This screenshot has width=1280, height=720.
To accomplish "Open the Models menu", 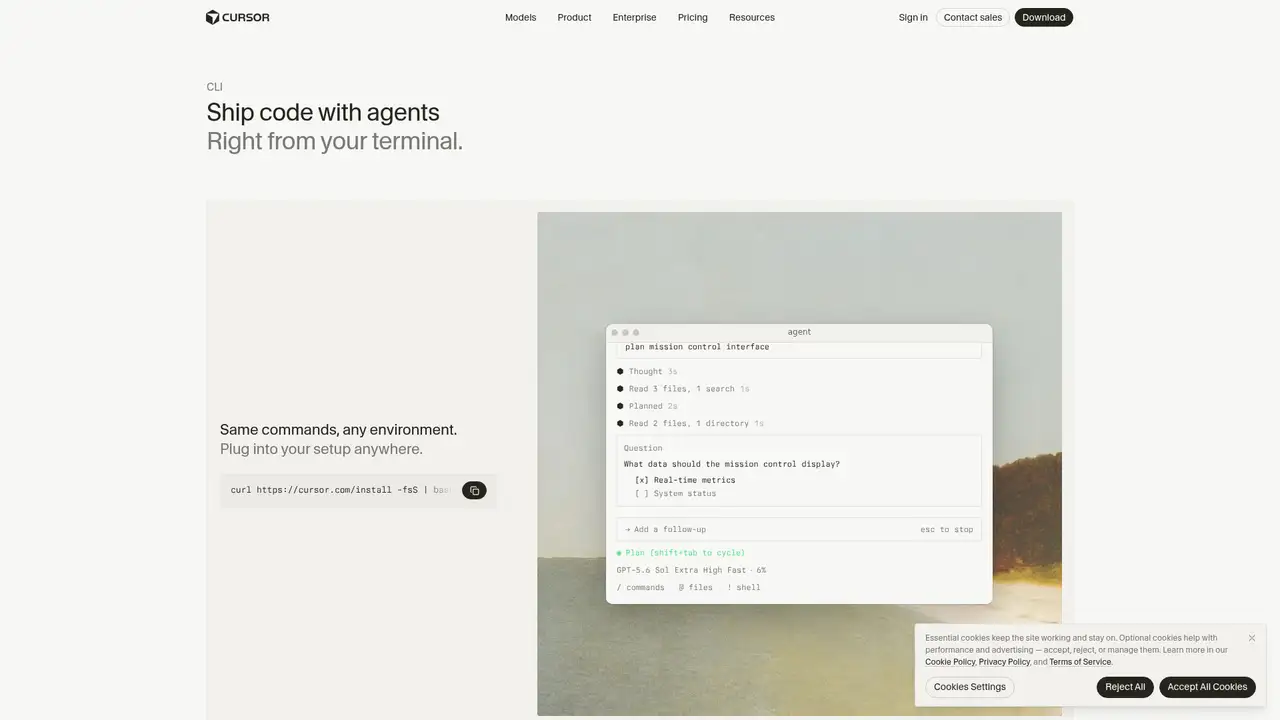I will point(520,17).
